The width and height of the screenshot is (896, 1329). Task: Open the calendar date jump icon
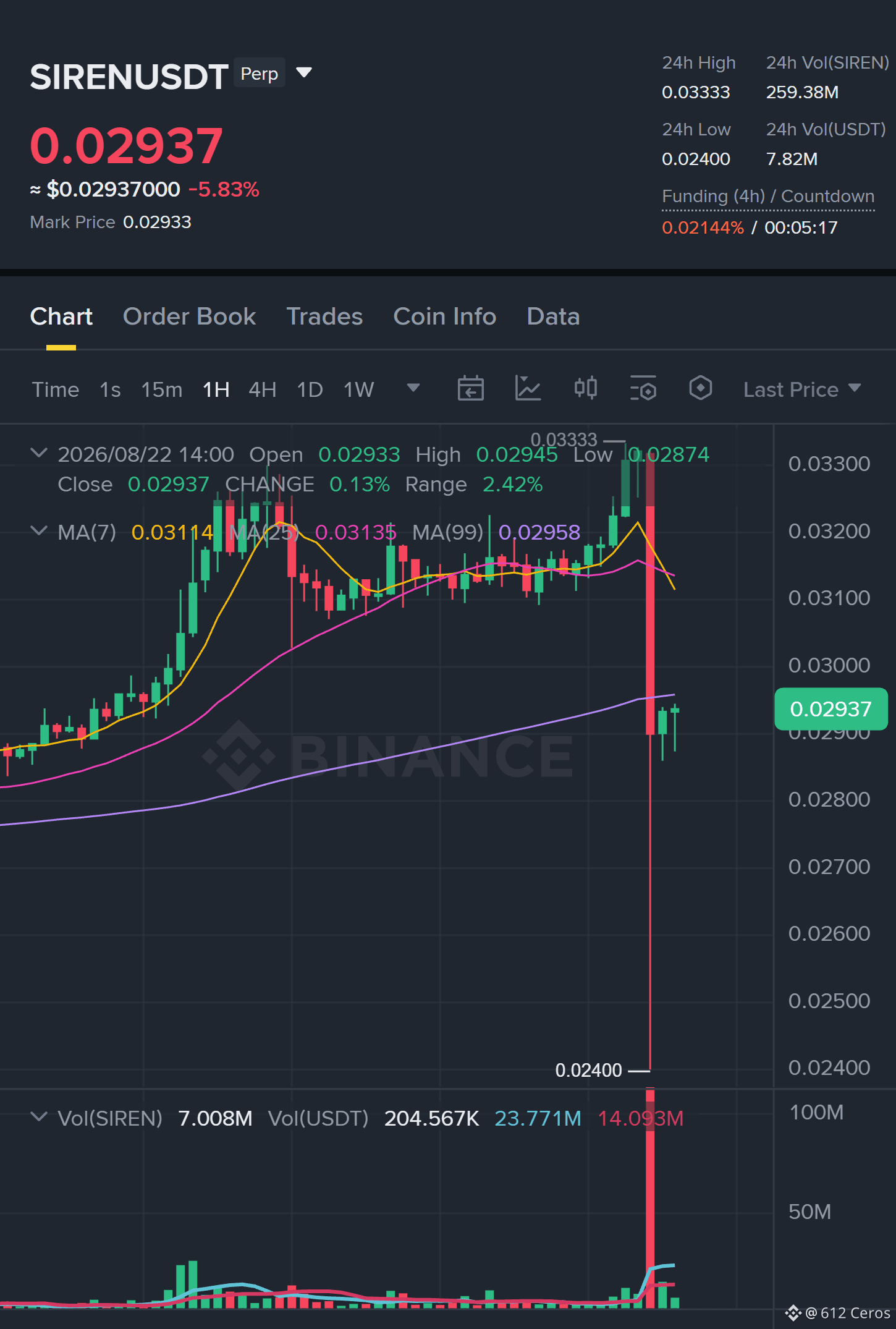click(x=470, y=389)
